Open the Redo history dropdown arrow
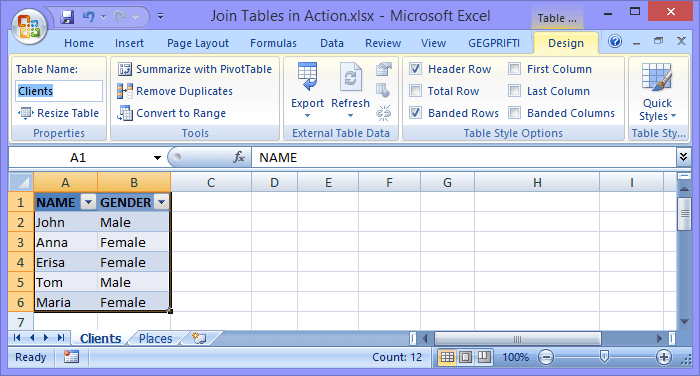 pos(135,17)
